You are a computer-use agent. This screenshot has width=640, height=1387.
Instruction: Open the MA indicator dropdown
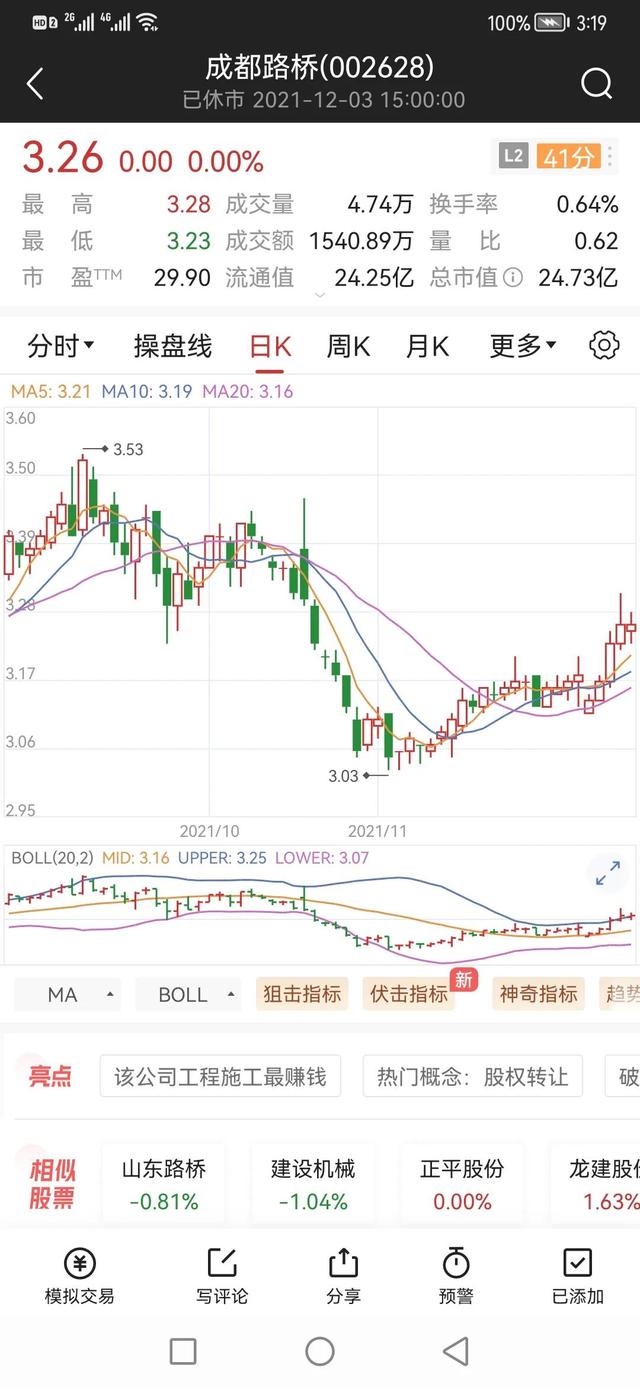(x=67, y=994)
